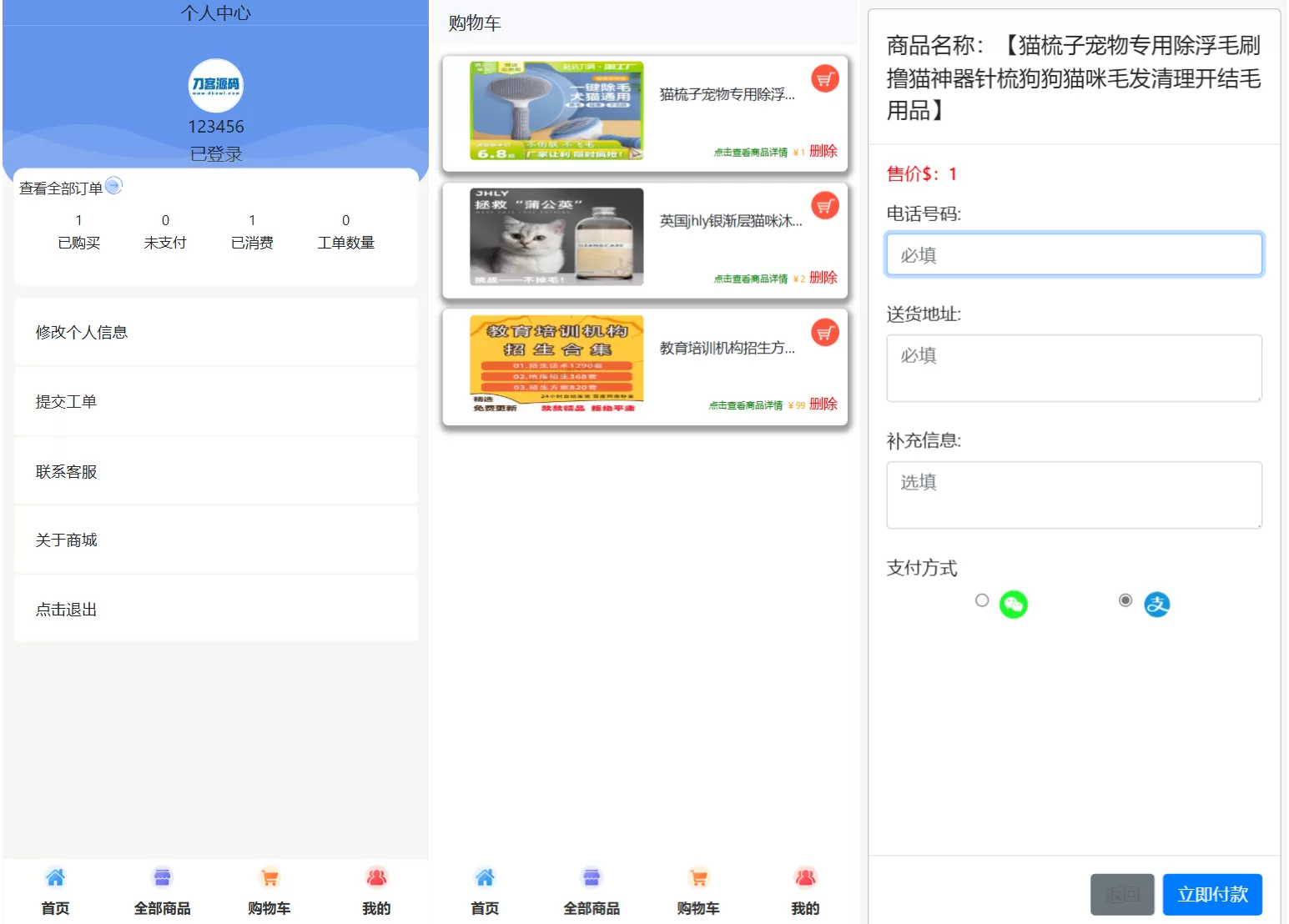1289x924 pixels.
Task: Expand 查看全部订单 with the blue arrow
Action: [x=113, y=186]
